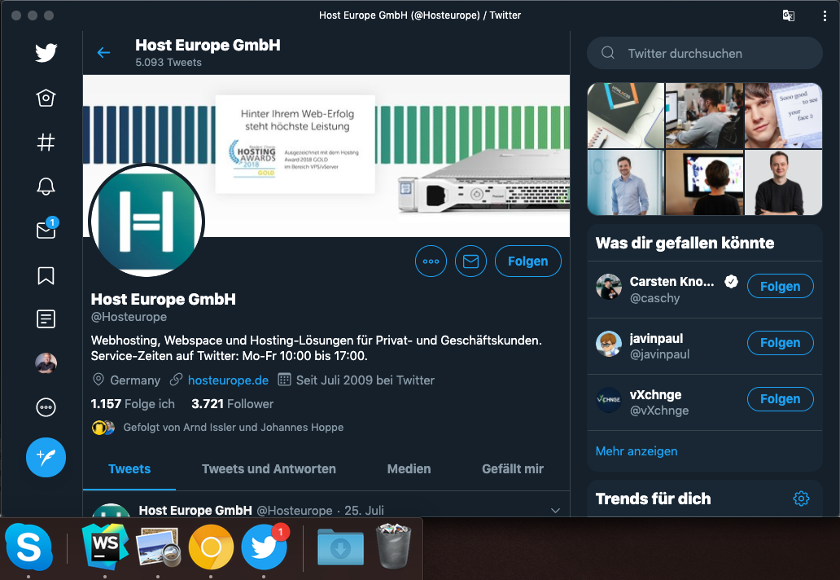This screenshot has height=580, width=840.
Task: Open 1.157 Folge ich list
Action: pos(133,404)
